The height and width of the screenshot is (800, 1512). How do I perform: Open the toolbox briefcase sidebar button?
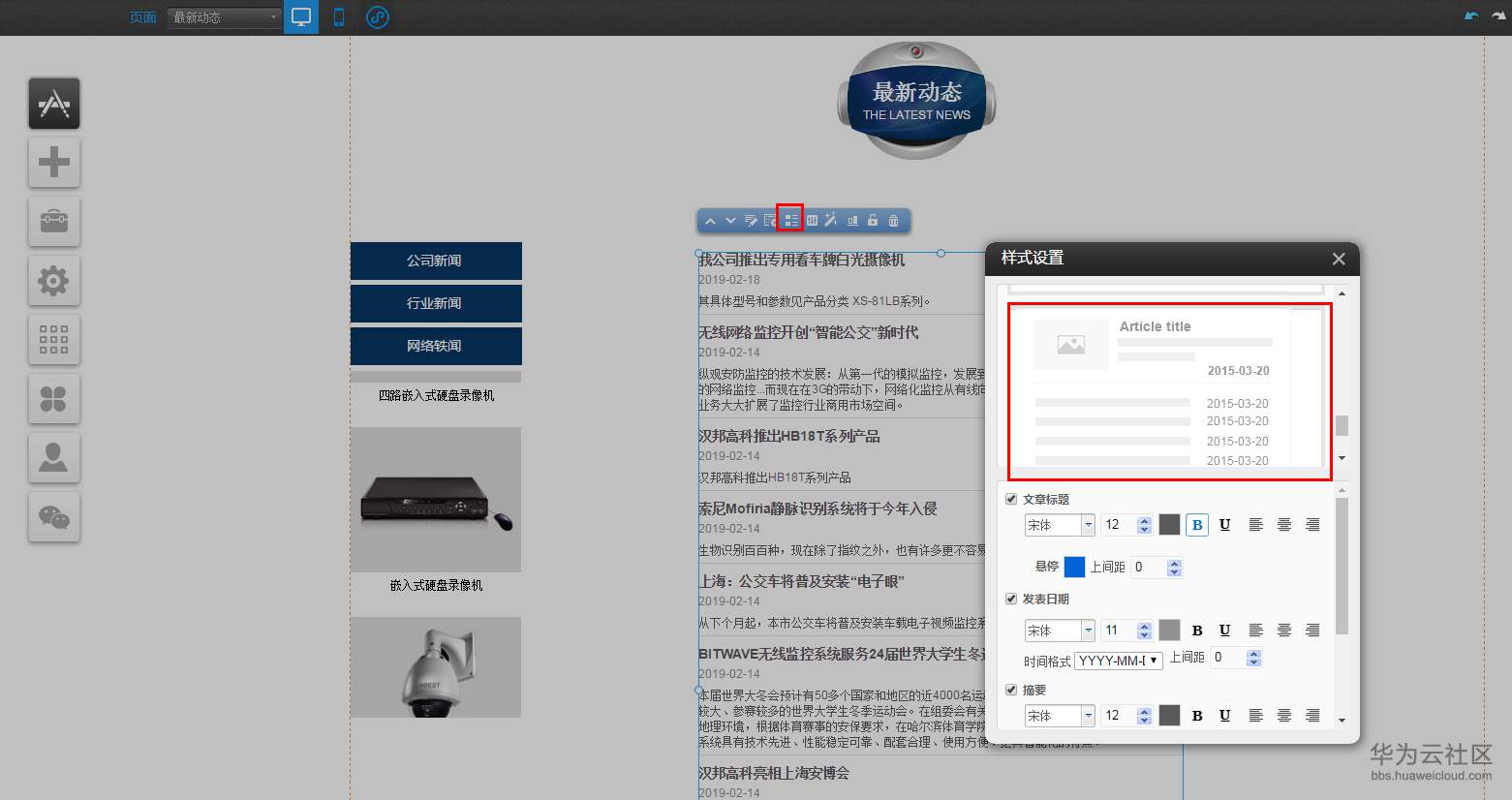pos(54,221)
